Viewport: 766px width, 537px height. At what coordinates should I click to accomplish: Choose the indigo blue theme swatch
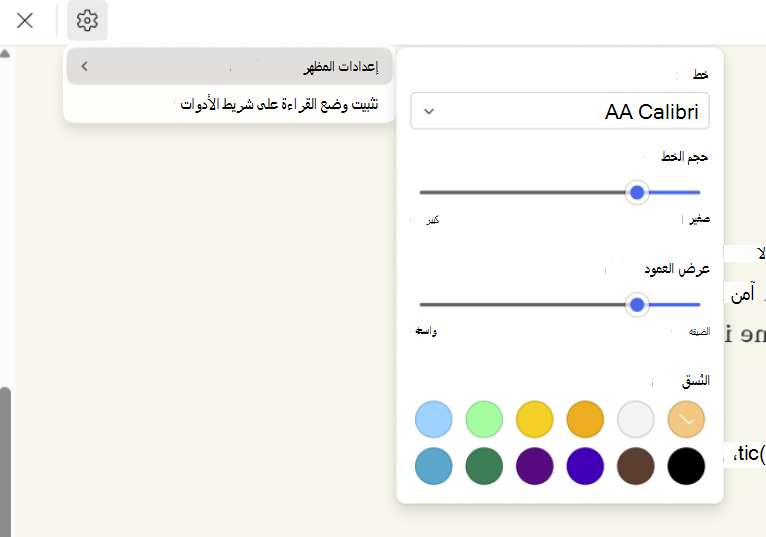(585, 466)
